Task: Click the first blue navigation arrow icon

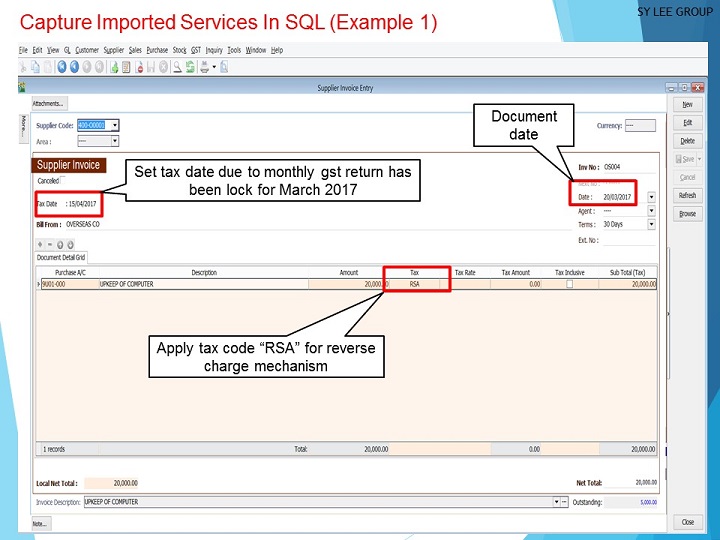Action: point(62,67)
